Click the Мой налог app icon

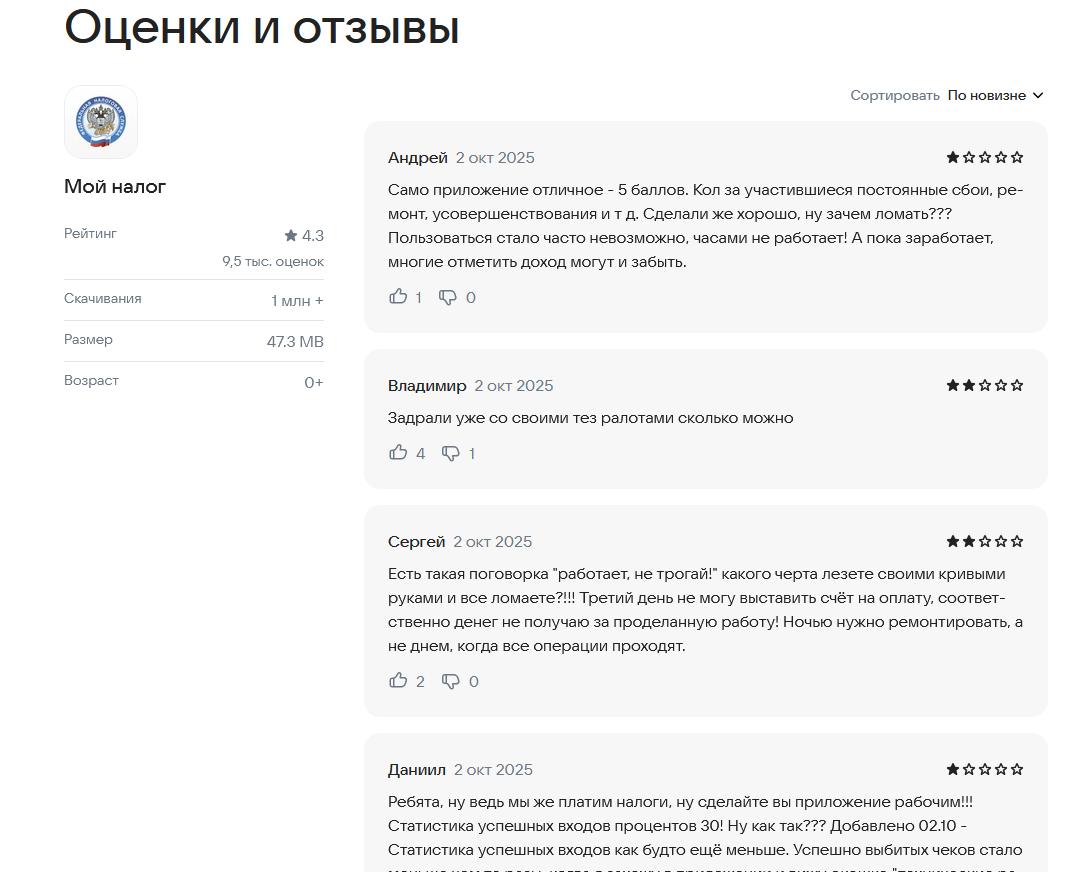[x=101, y=122]
